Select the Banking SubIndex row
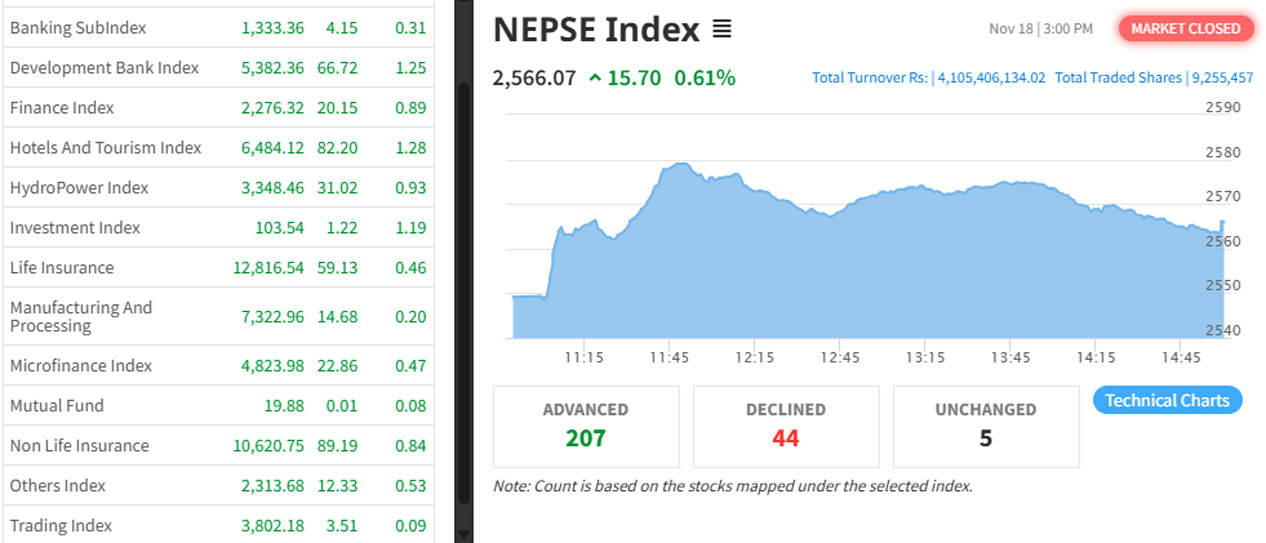 77,28
